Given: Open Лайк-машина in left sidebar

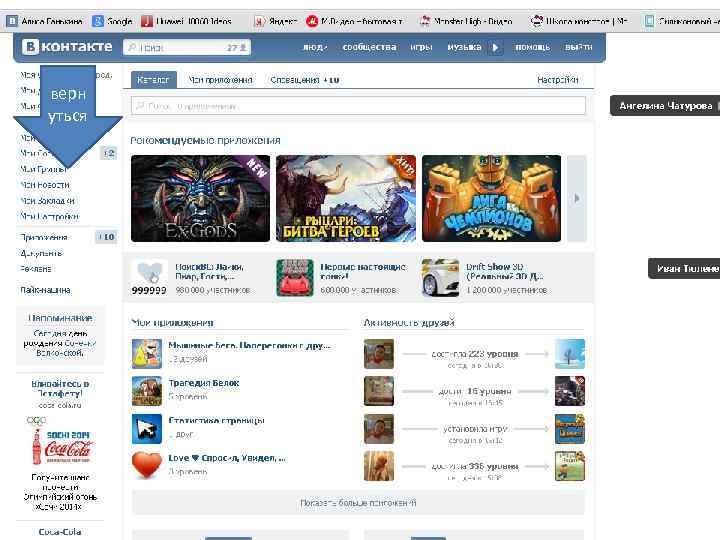Looking at the screenshot, I should coord(45,290).
